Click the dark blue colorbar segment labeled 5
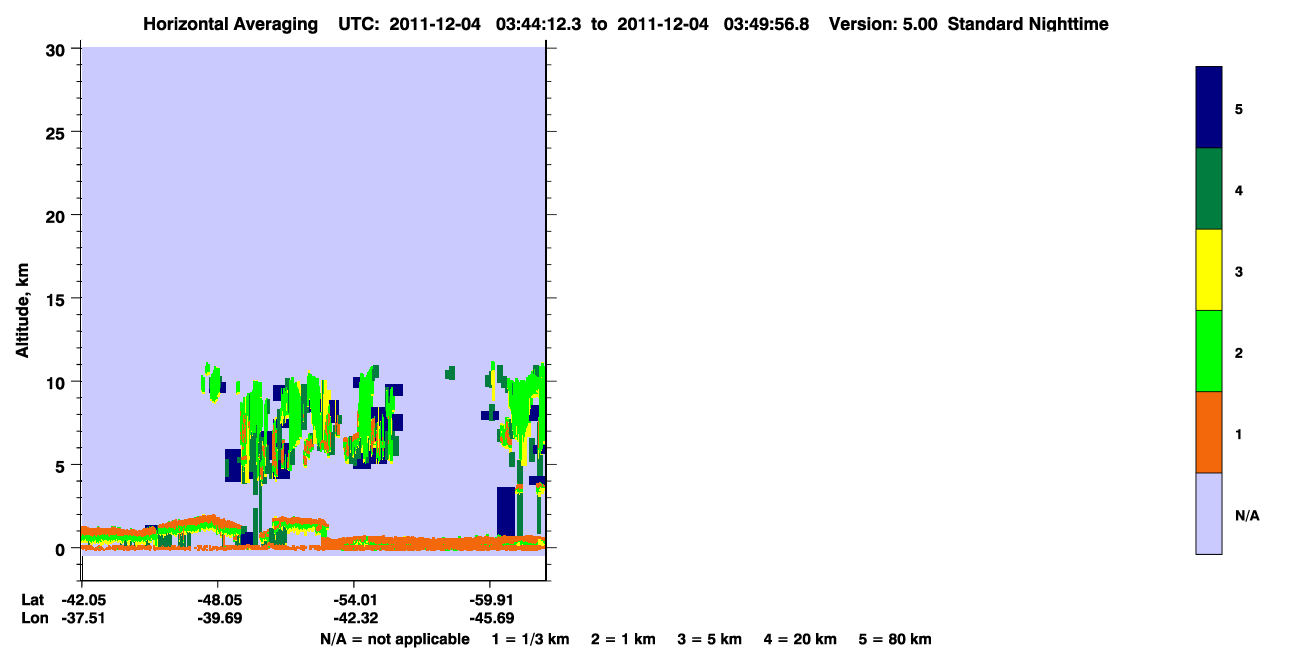 click(x=1209, y=108)
